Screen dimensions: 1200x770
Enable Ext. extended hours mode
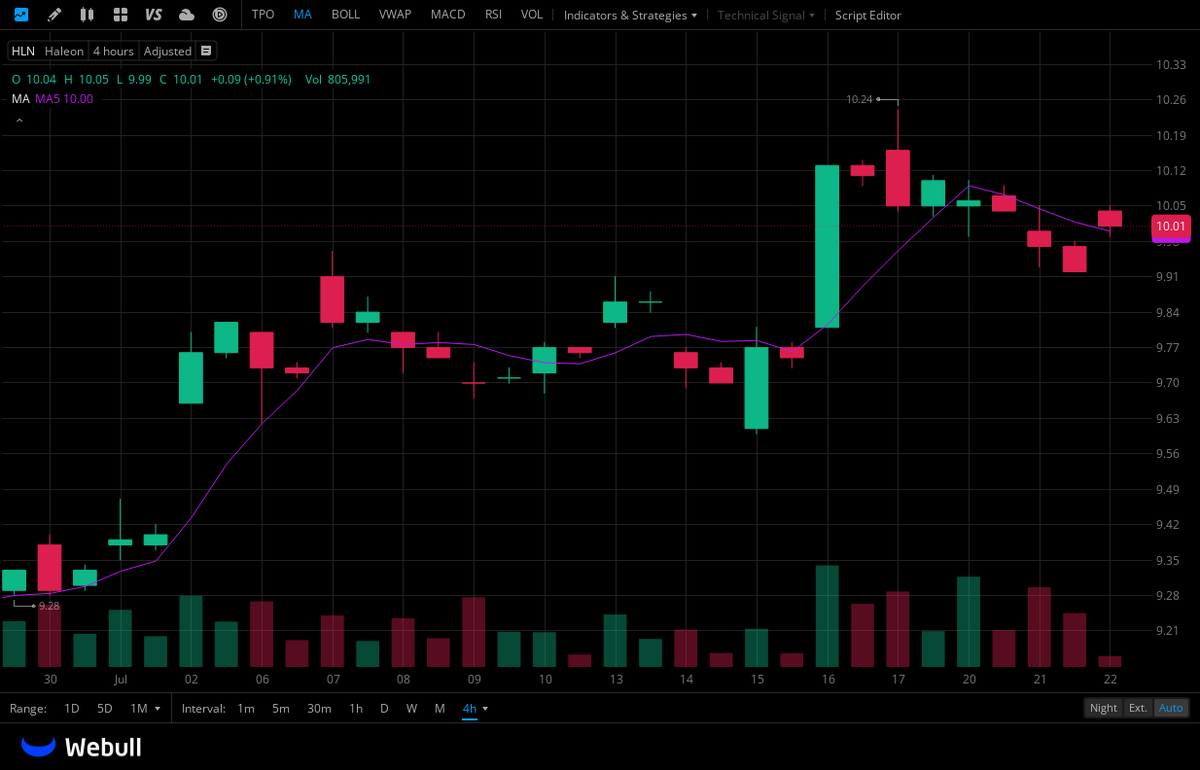click(1138, 708)
